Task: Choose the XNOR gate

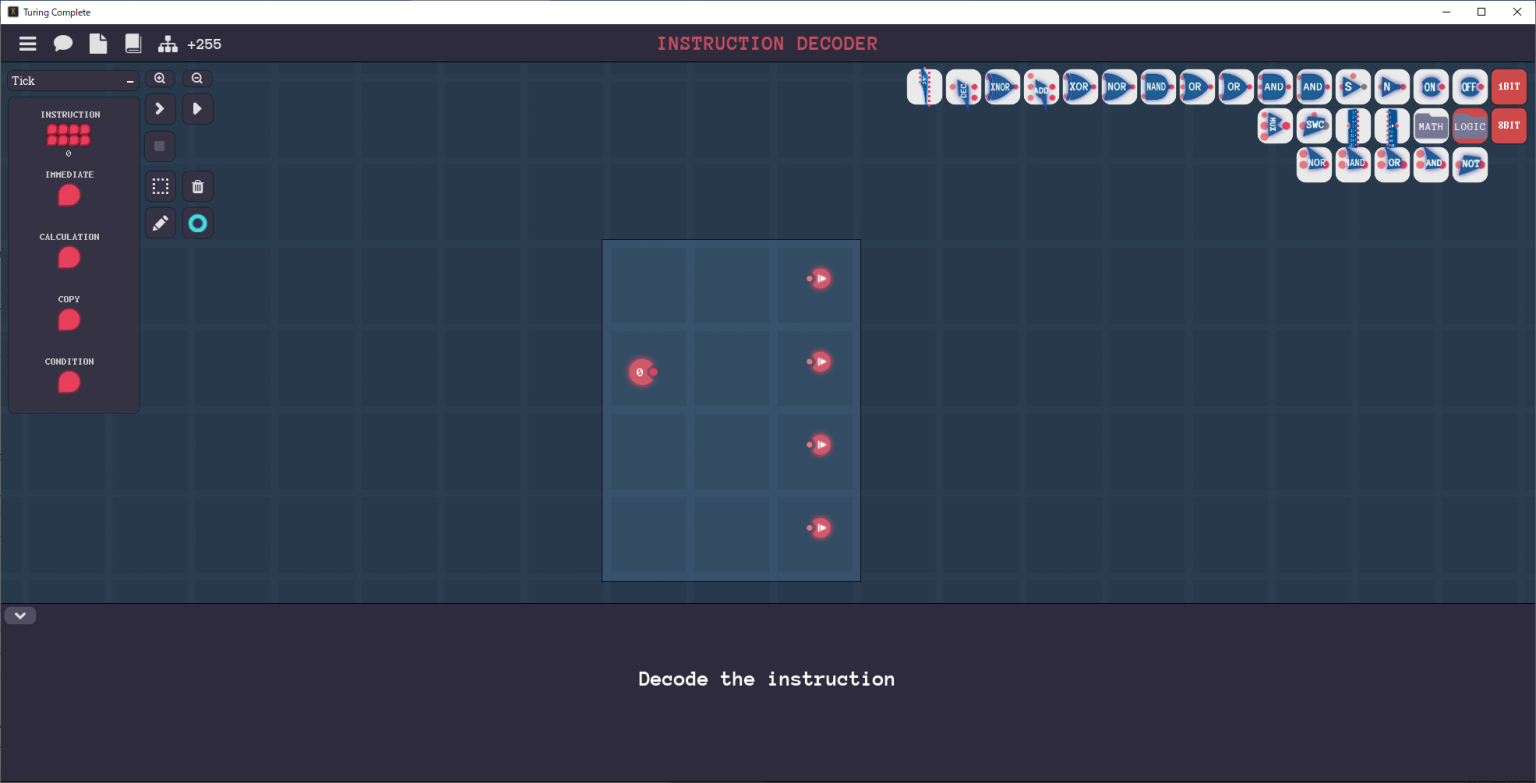Action: (1002, 86)
